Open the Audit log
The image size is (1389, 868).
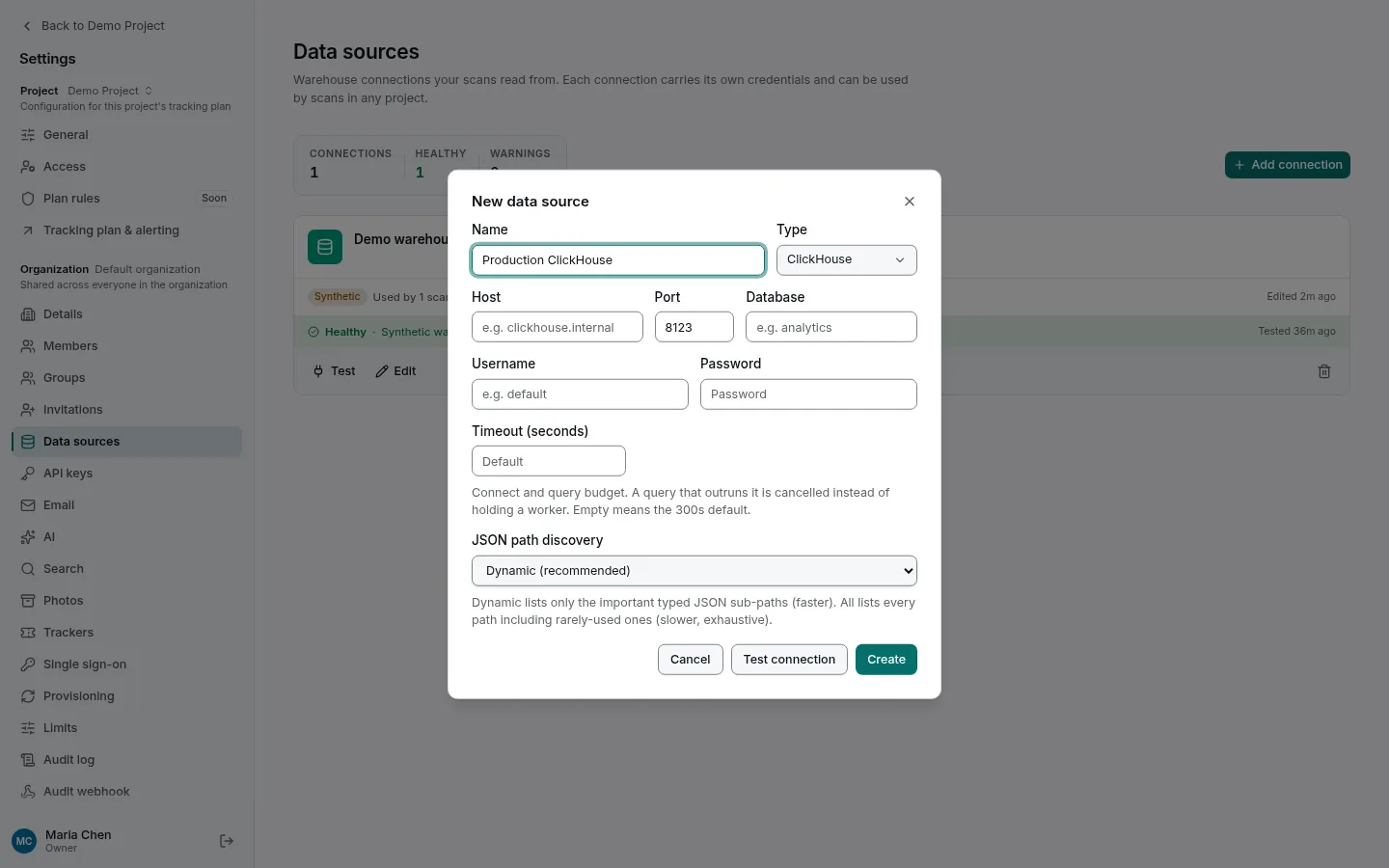(x=126, y=760)
